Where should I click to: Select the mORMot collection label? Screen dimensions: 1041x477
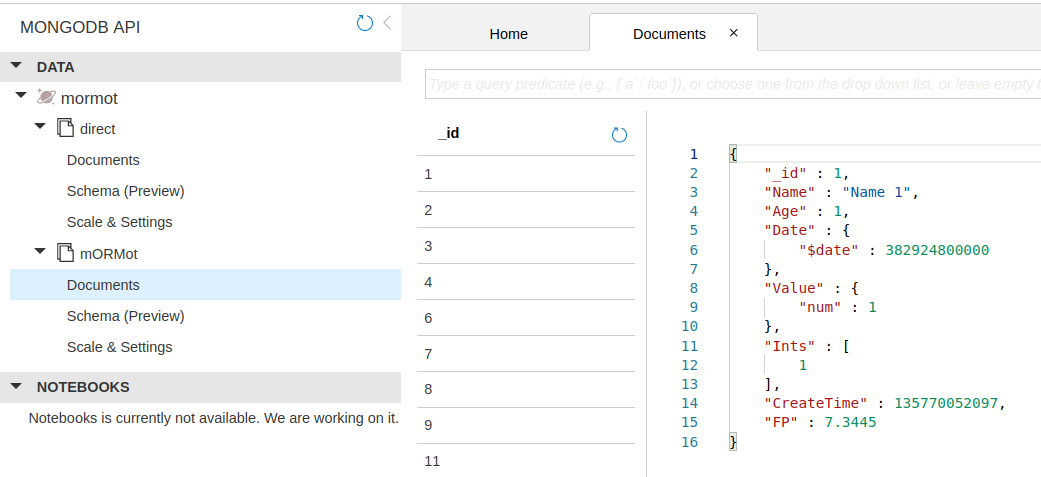(109, 254)
